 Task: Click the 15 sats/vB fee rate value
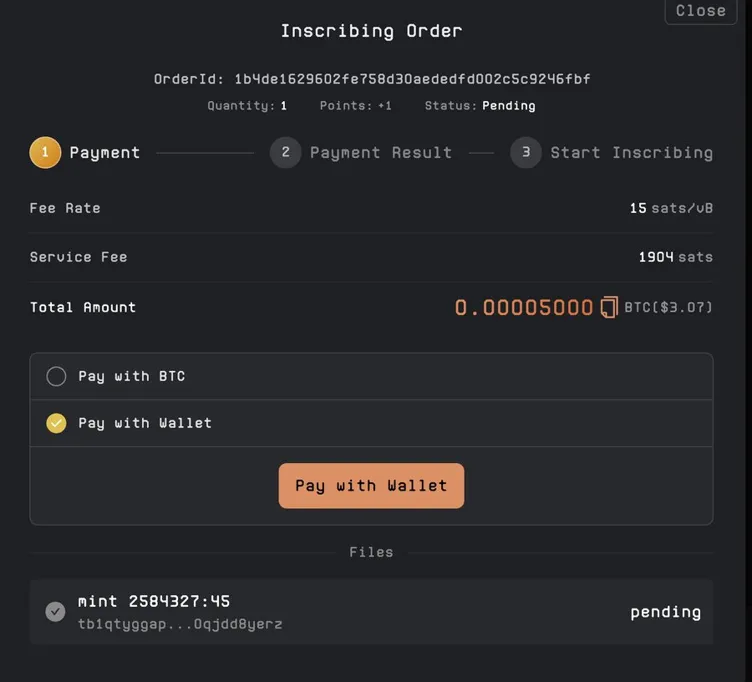point(671,208)
